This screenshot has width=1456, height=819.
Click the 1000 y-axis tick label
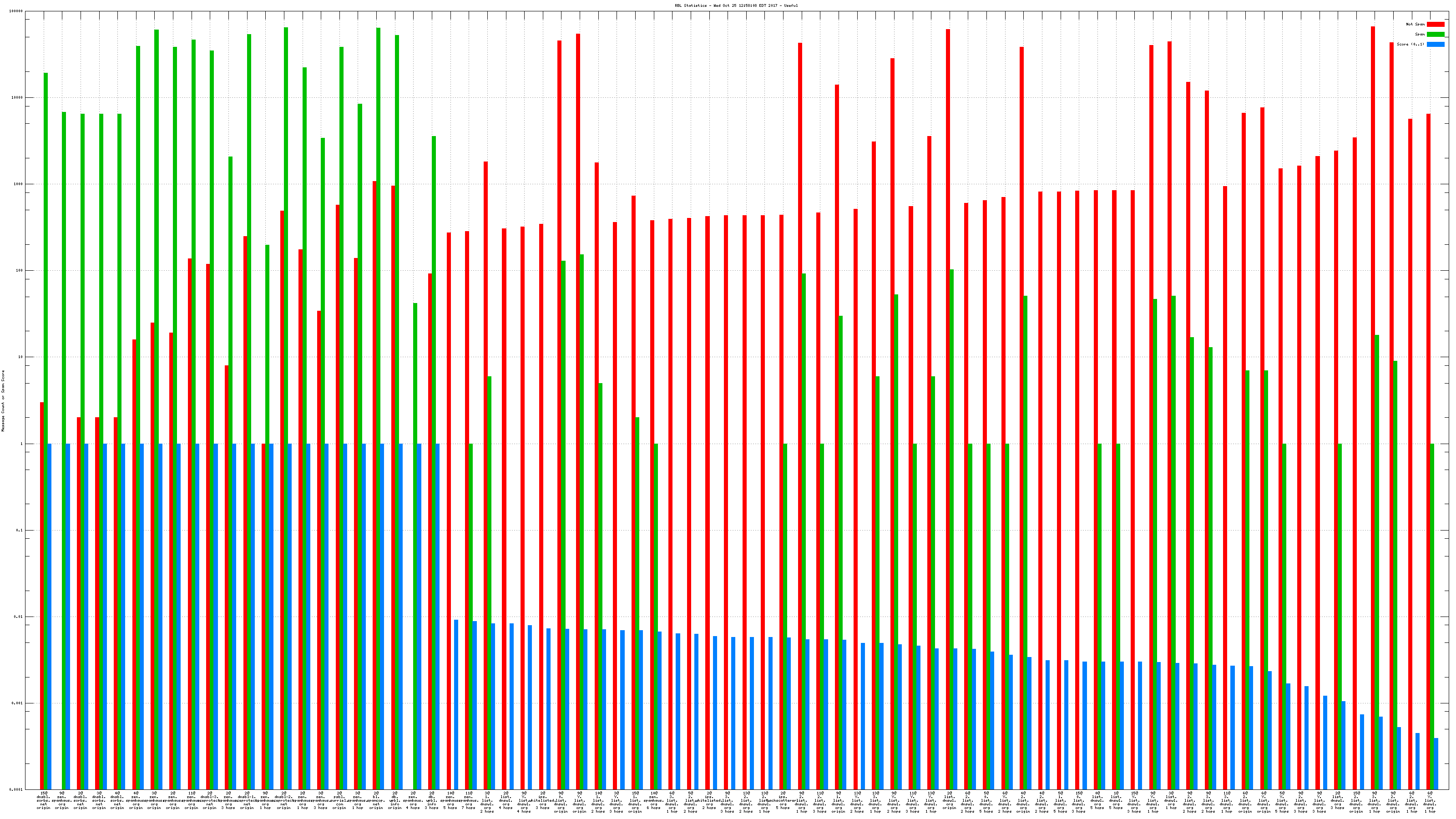pos(18,184)
